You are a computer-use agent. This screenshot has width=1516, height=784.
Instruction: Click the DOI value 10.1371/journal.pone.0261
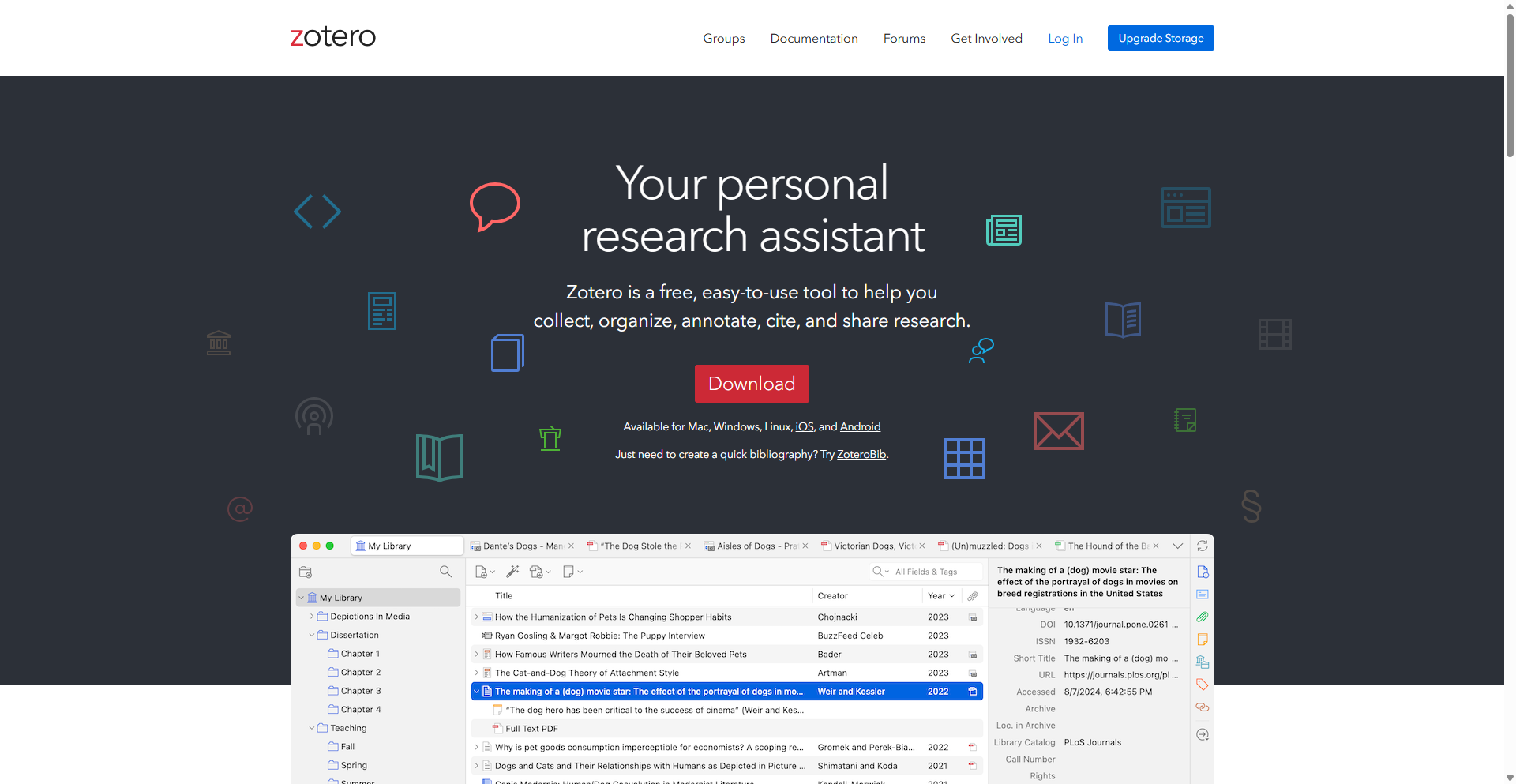1121,625
